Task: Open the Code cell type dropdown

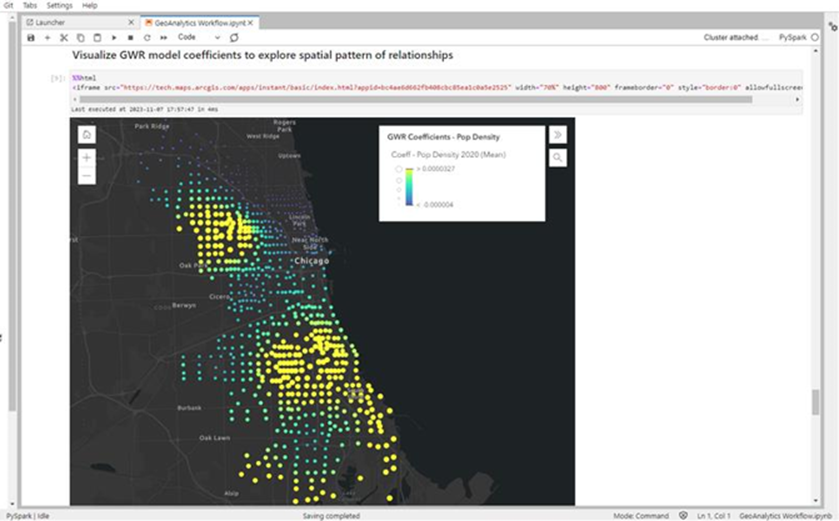Action: (199, 37)
